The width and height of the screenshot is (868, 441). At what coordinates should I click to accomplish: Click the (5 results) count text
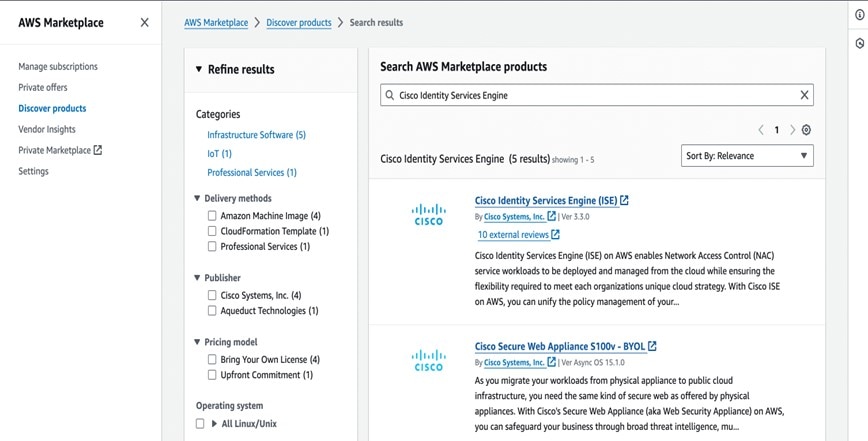[x=530, y=159]
